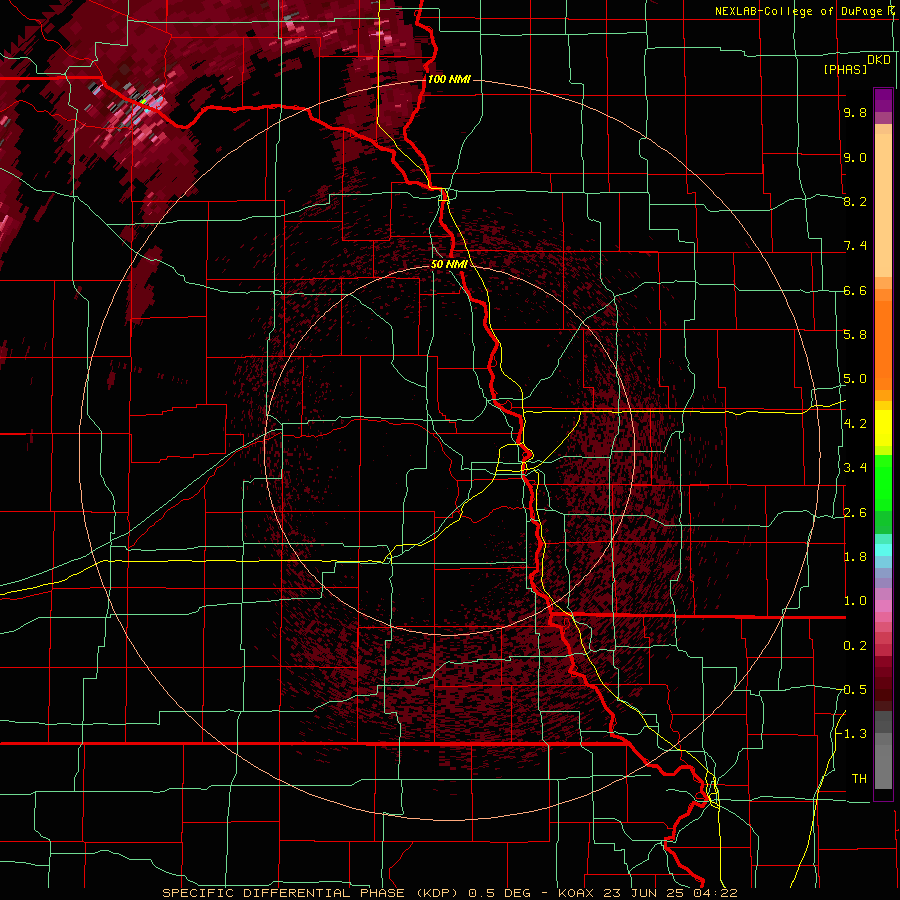Click the 5.0 value on the scale

[x=855, y=379]
